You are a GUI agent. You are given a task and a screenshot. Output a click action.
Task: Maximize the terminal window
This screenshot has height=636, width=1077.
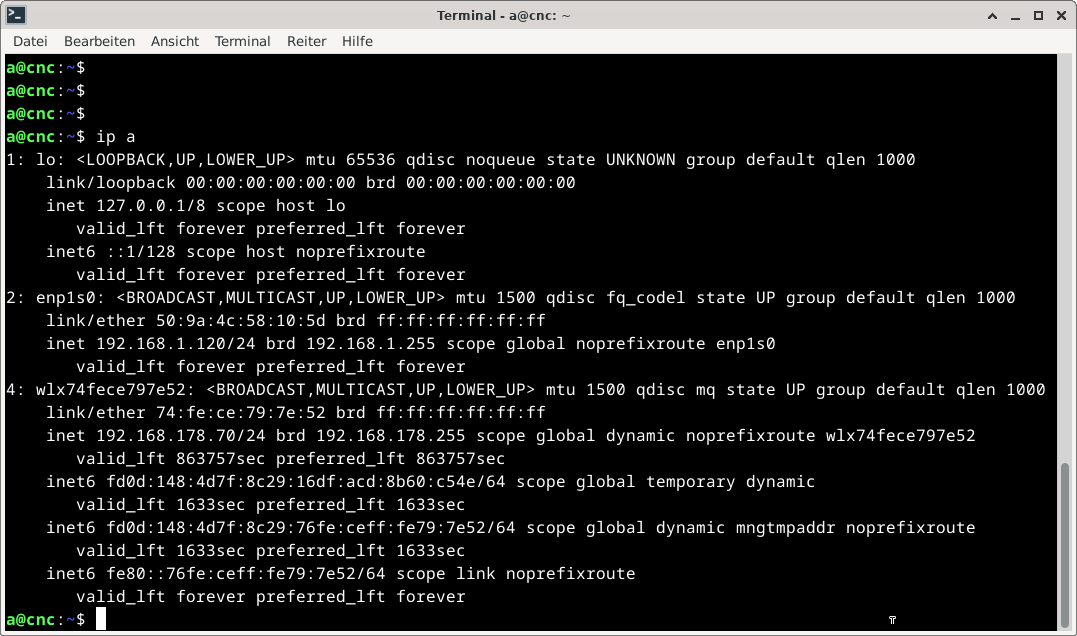(x=1039, y=16)
